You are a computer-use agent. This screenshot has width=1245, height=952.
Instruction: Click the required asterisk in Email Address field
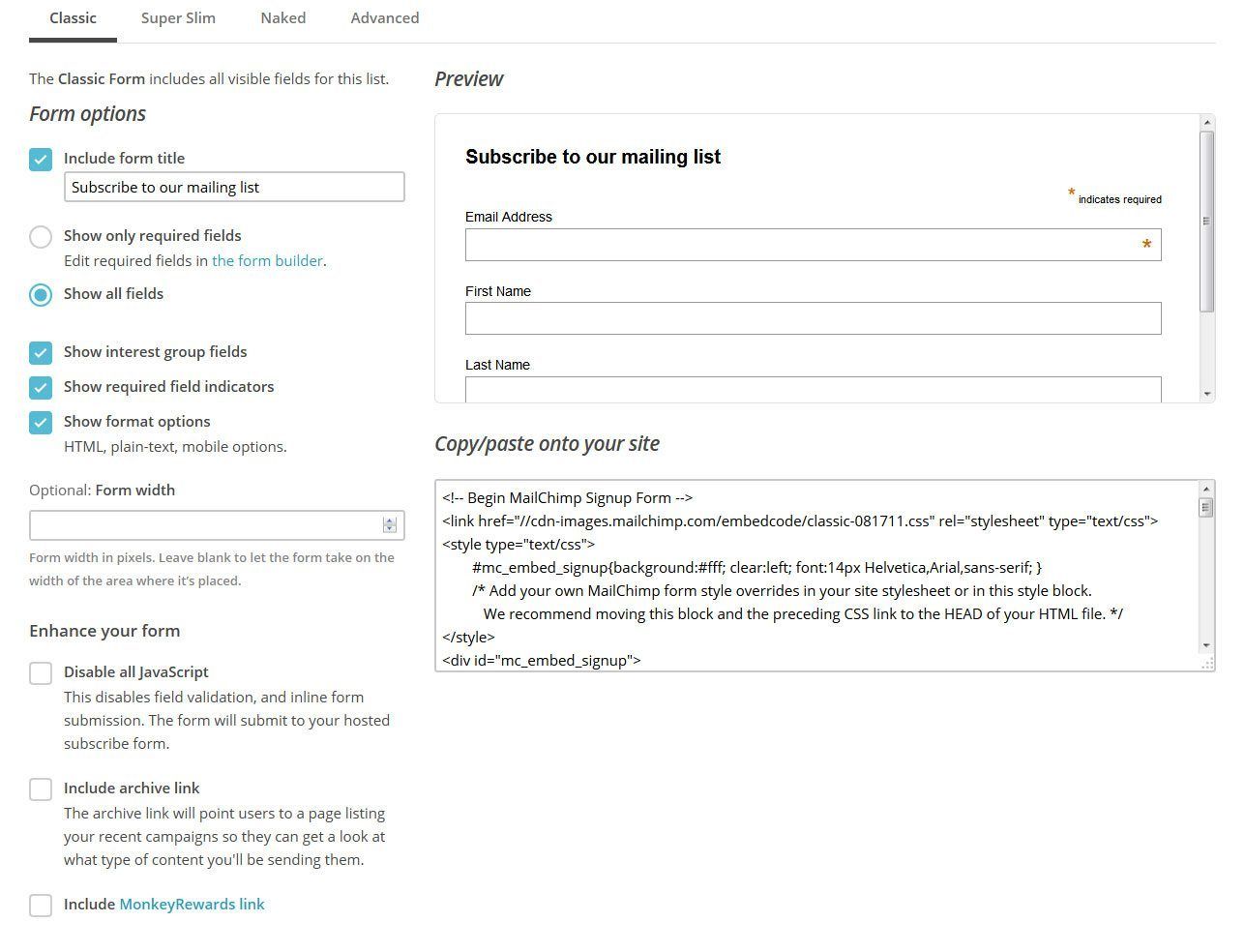tap(1146, 245)
